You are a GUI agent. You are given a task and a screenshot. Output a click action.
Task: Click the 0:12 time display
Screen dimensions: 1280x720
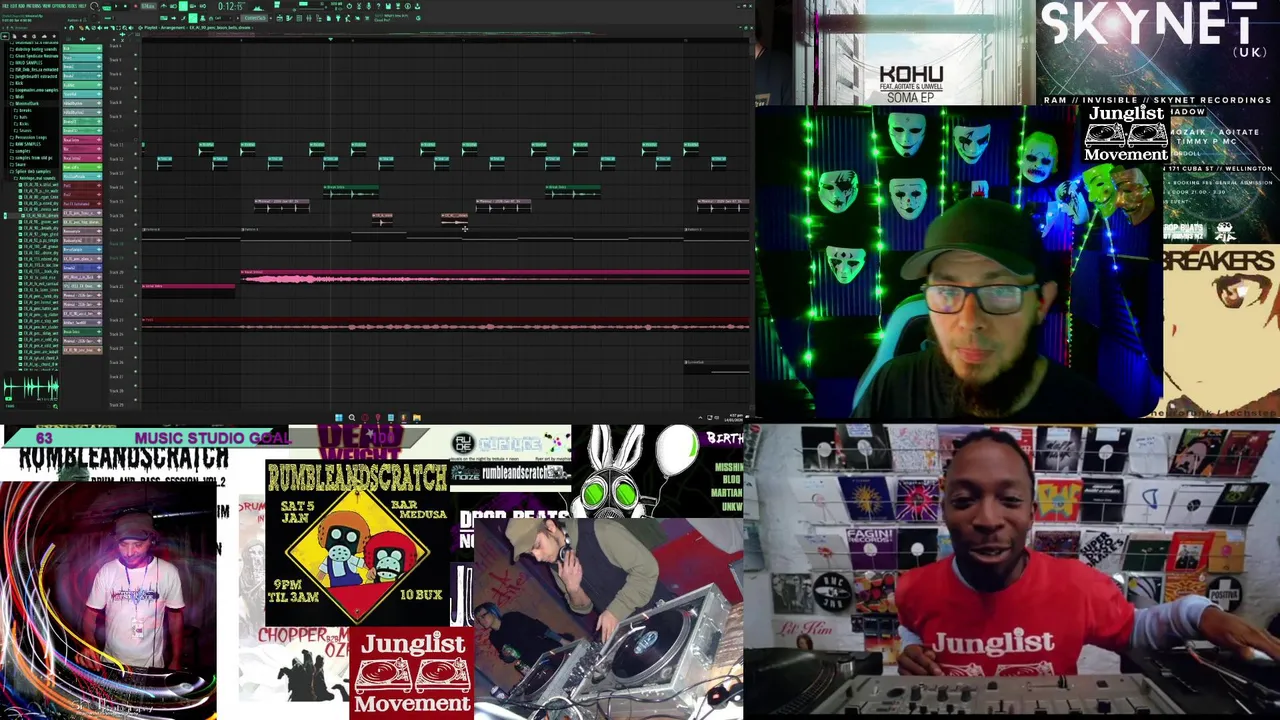[x=233, y=6]
